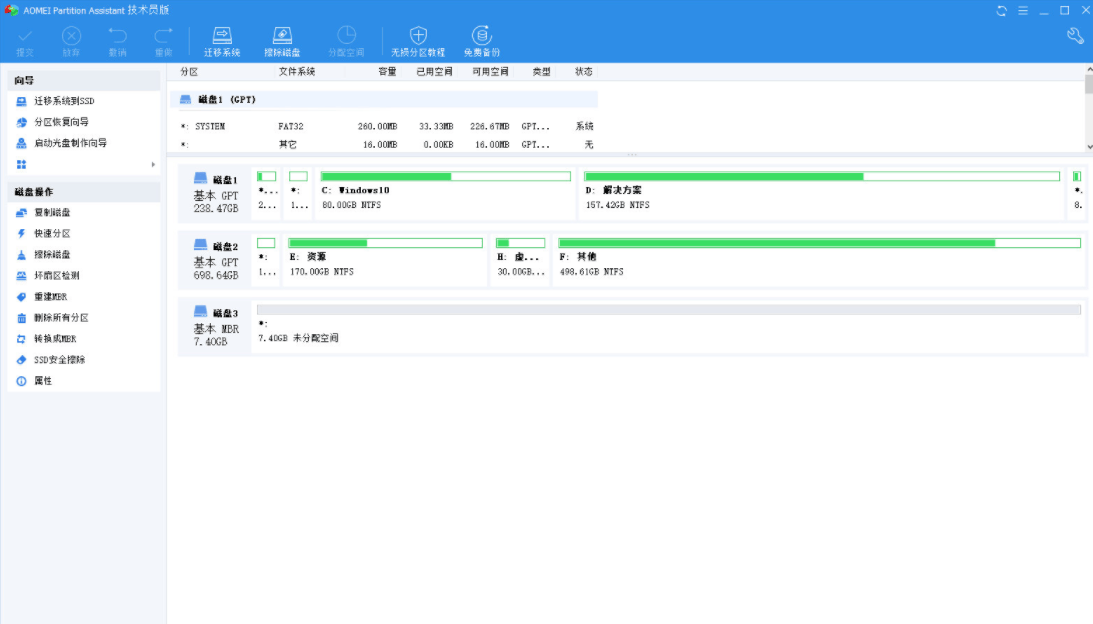This screenshot has width=1093, height=624.
Task: Expand the collapsed sidebar item with the arrow
Action: [x=154, y=163]
